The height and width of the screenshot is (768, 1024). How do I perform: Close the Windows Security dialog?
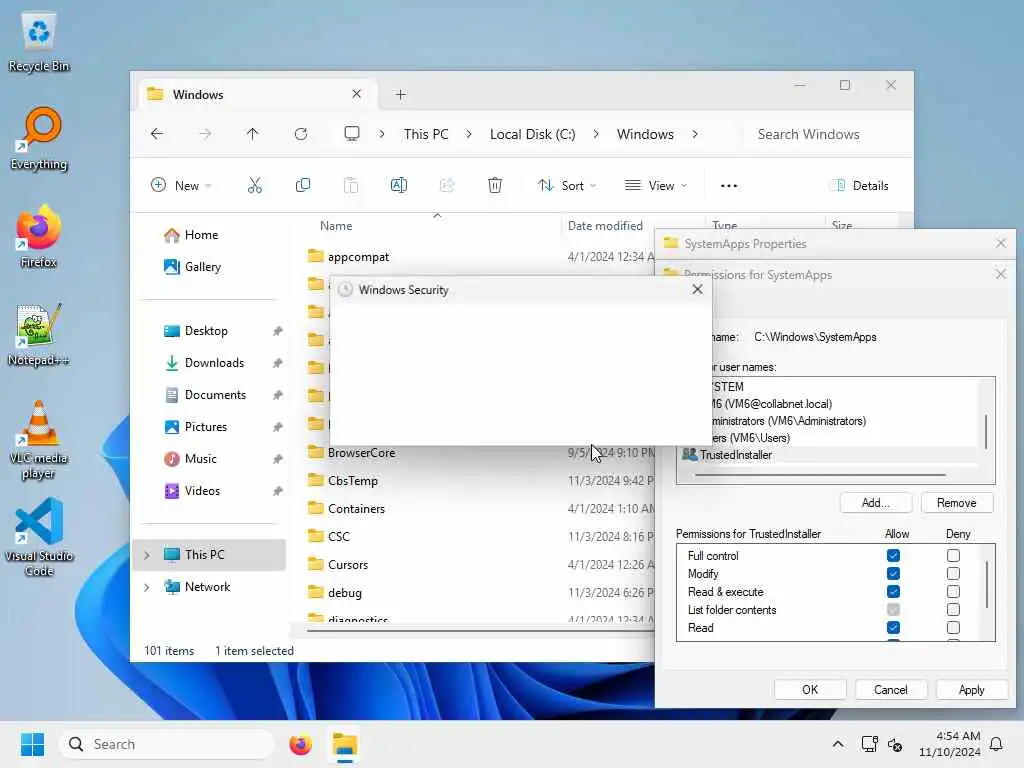697,289
